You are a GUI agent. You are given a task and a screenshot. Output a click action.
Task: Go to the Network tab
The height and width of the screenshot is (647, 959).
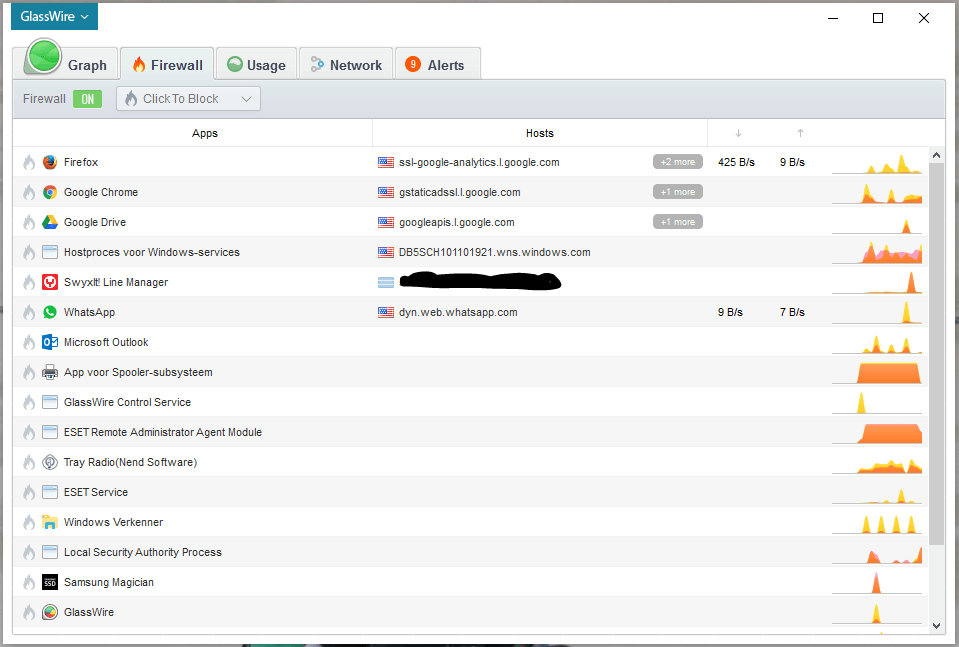[x=346, y=64]
